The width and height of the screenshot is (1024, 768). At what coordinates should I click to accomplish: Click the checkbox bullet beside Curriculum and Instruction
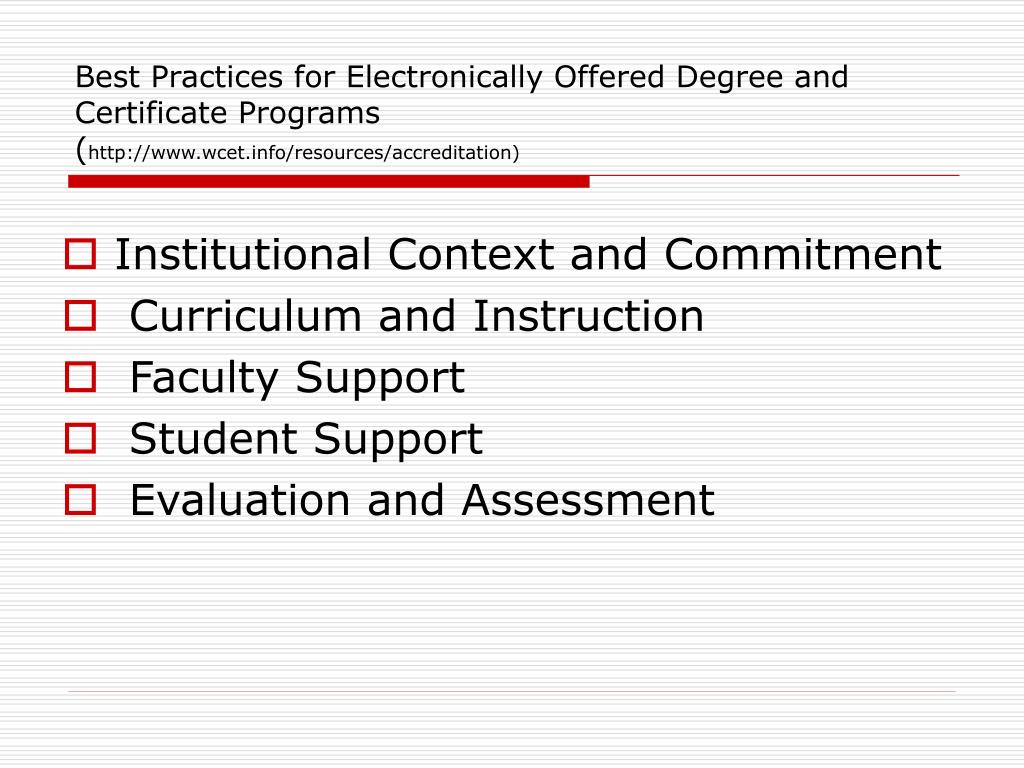click(80, 315)
